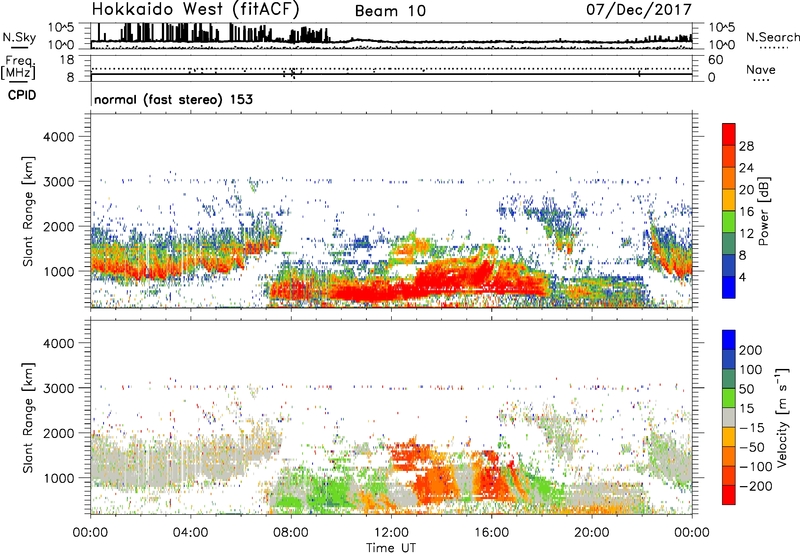Click the 'Velocity [m s-1]' colorbar label
Viewport: 800px width, 554px height.
782,417
